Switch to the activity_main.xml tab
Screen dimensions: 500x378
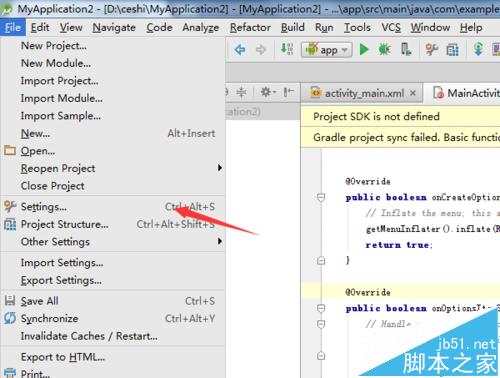pos(364,93)
